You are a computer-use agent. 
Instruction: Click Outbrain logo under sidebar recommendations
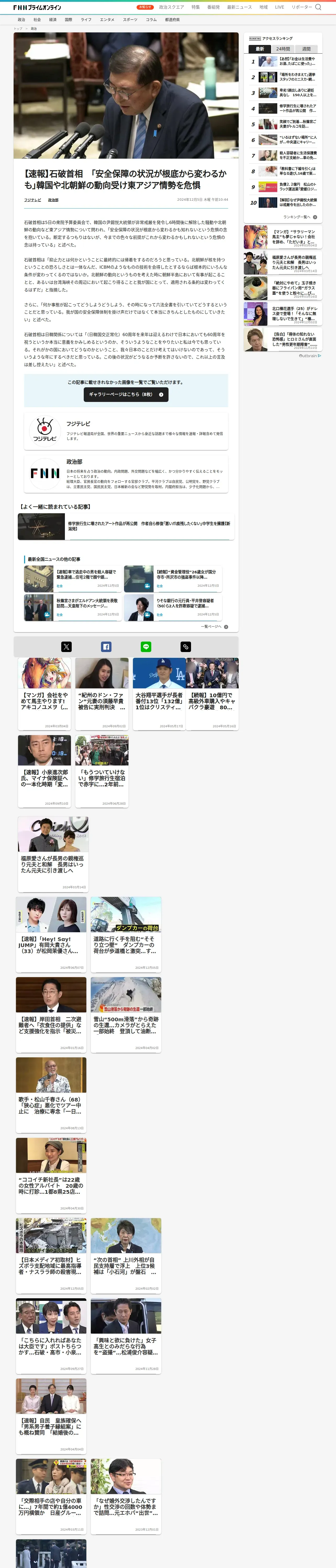click(310, 355)
